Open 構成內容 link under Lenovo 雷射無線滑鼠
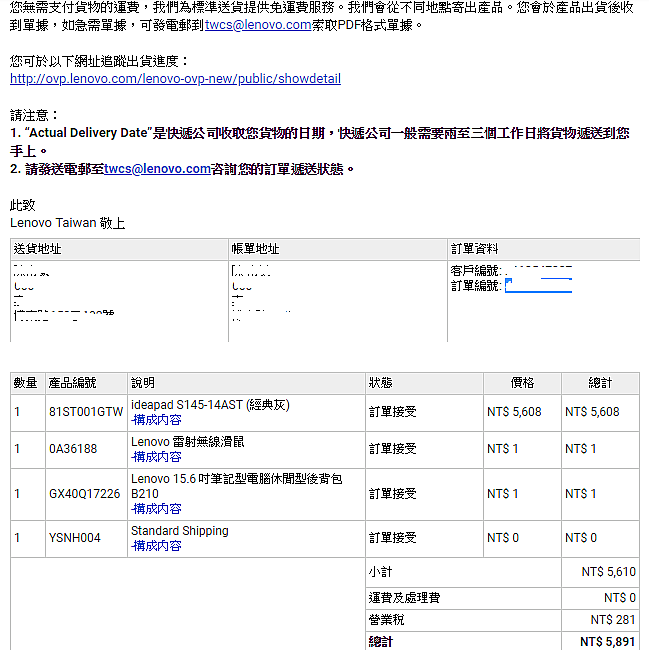The height and width of the screenshot is (650, 649). [x=156, y=457]
